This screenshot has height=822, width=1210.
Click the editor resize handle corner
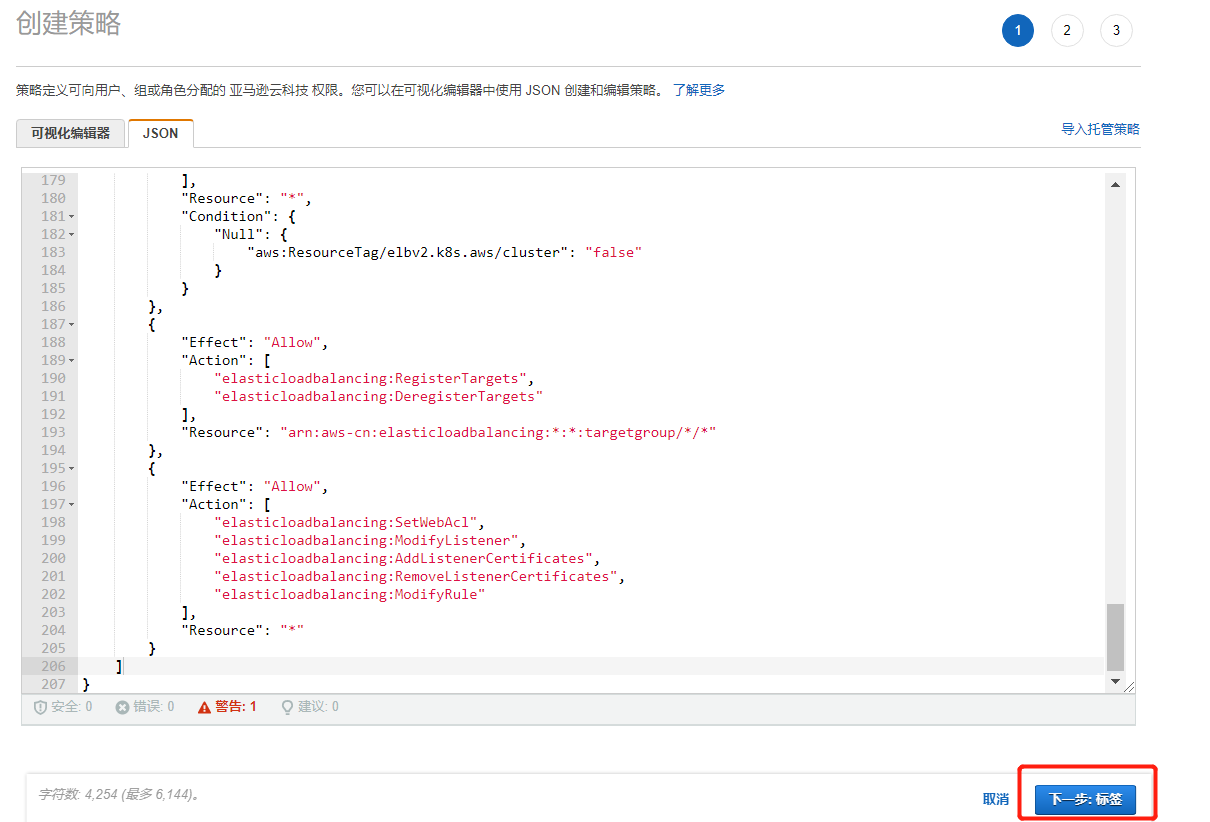(1130, 686)
